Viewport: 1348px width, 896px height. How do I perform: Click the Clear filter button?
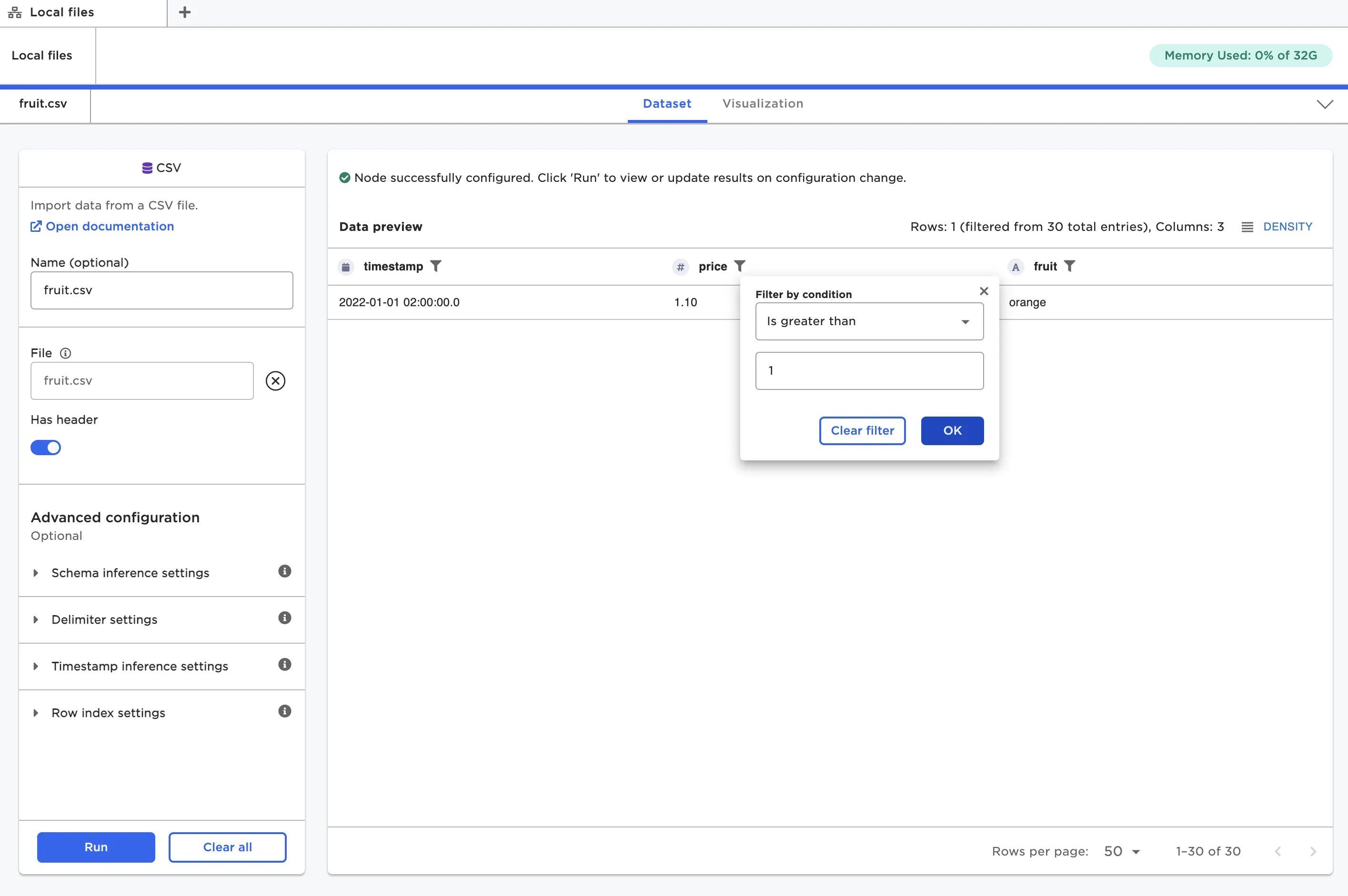862,431
